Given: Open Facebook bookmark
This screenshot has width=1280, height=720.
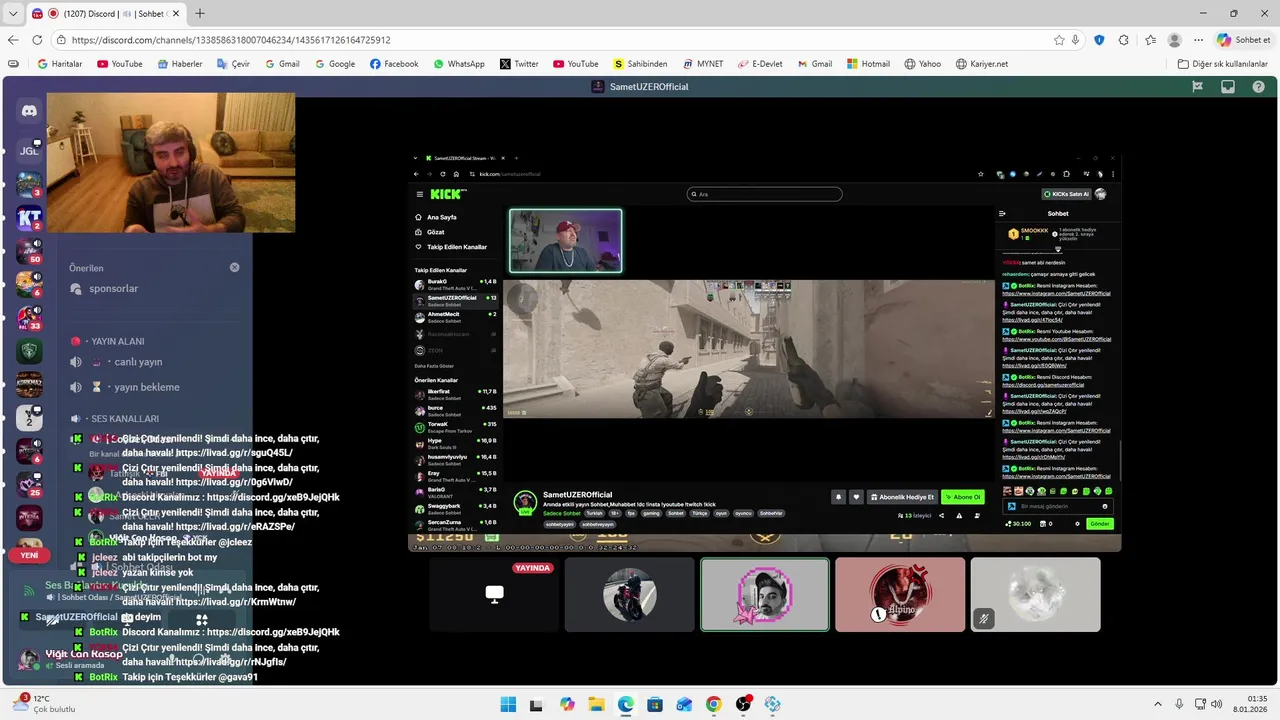Looking at the screenshot, I should 394,64.
